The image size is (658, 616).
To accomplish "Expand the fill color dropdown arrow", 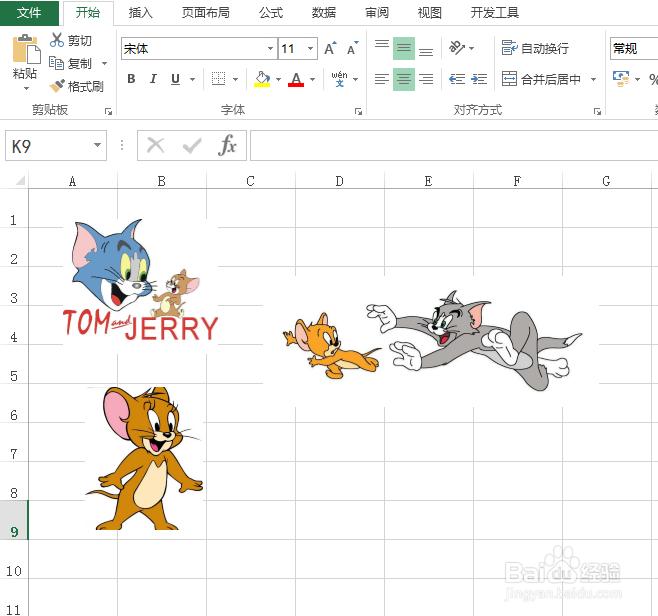I will point(278,79).
